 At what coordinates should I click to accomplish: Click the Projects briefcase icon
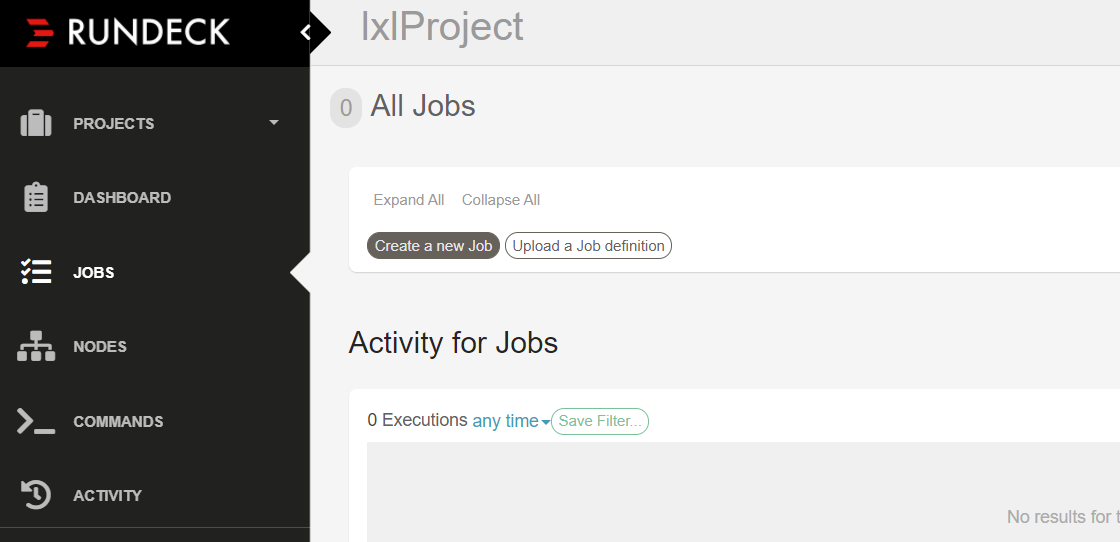(x=36, y=123)
